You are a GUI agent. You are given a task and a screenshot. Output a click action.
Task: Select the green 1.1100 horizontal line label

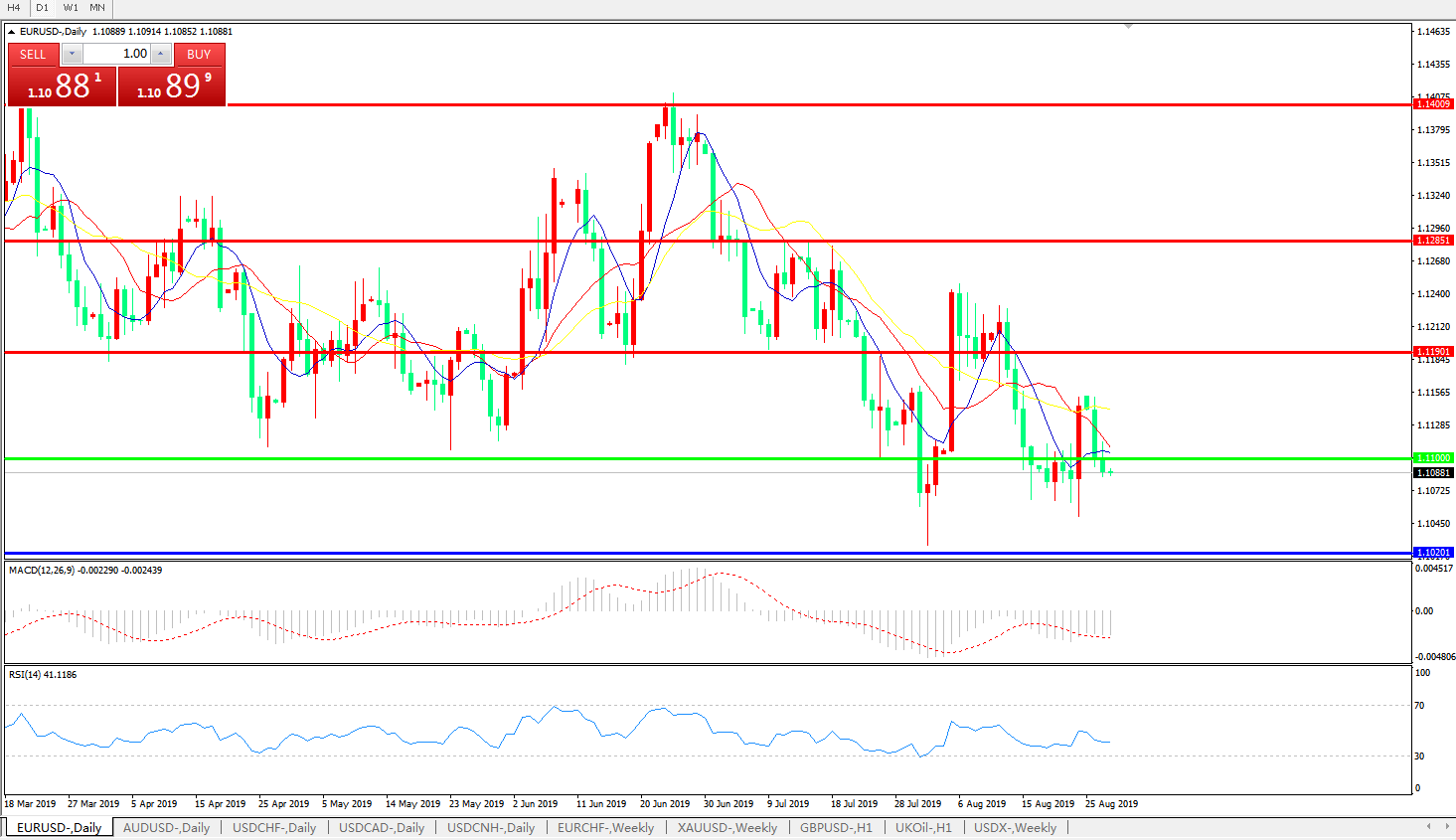point(1433,458)
